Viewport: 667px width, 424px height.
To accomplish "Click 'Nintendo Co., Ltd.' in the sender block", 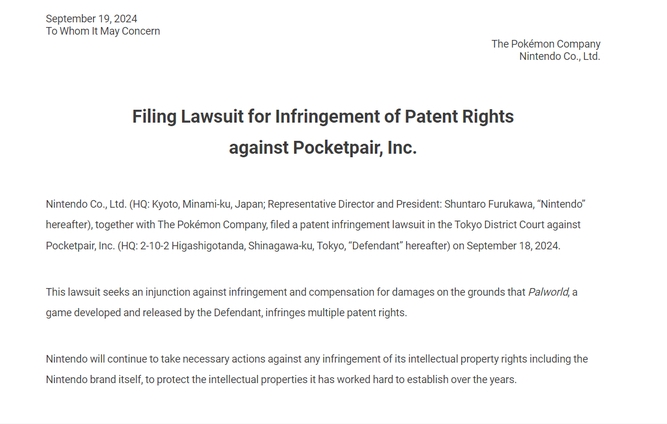I will pyautogui.click(x=560, y=56).
